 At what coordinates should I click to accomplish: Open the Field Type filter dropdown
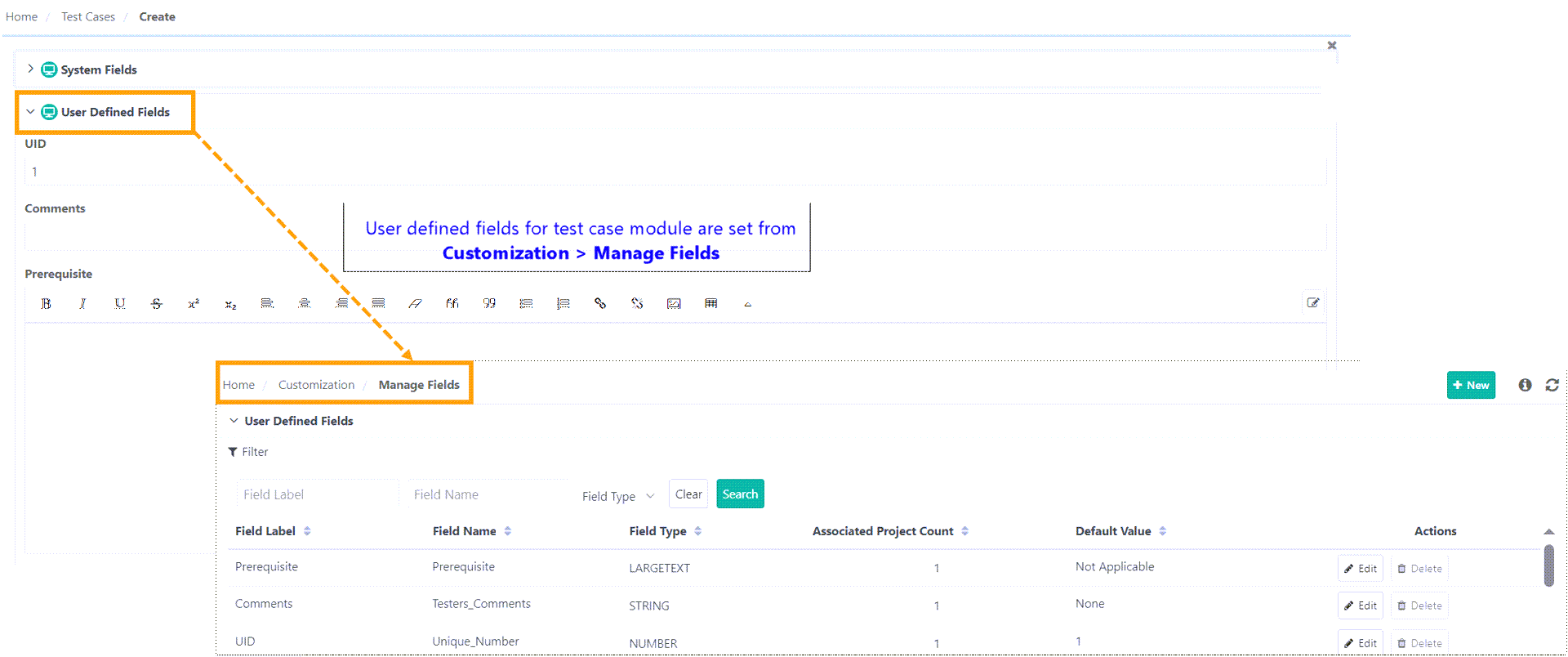618,496
